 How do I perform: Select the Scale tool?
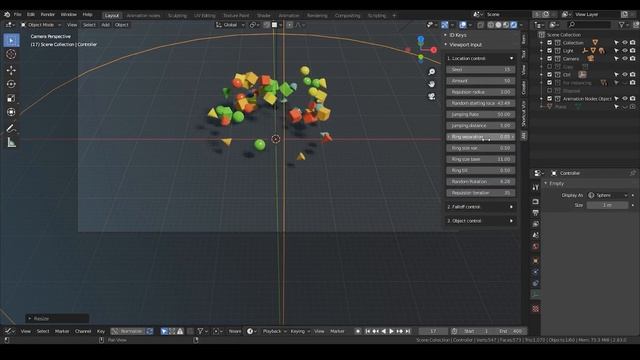pyautogui.click(x=11, y=98)
